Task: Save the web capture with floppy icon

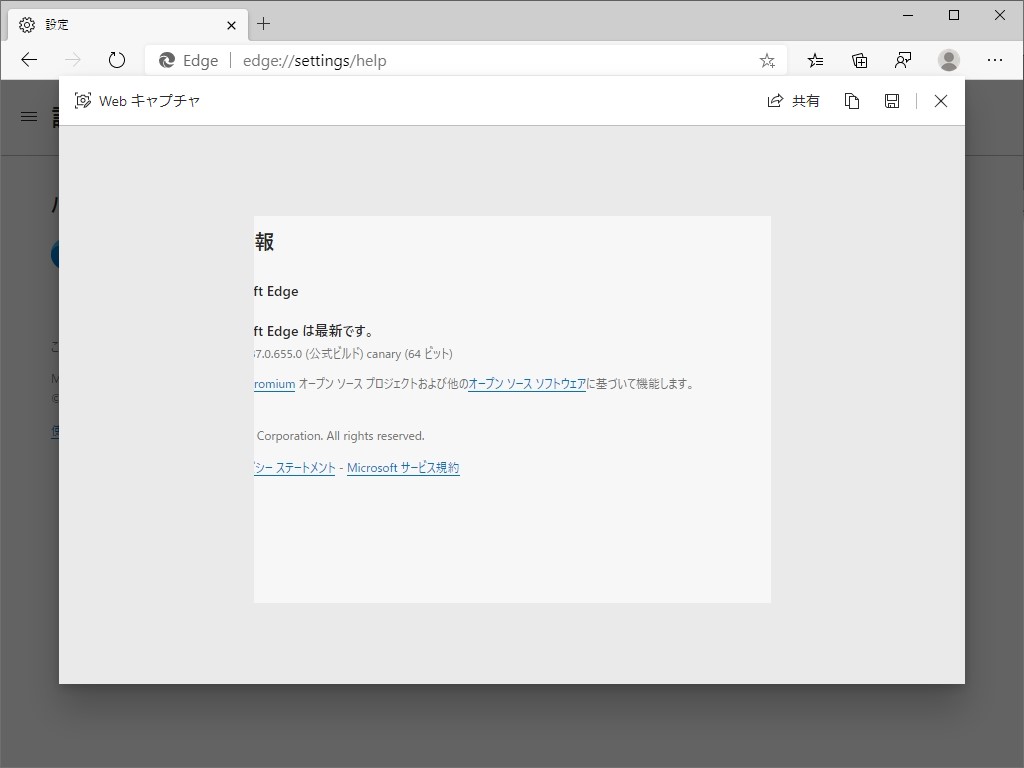Action: [891, 101]
